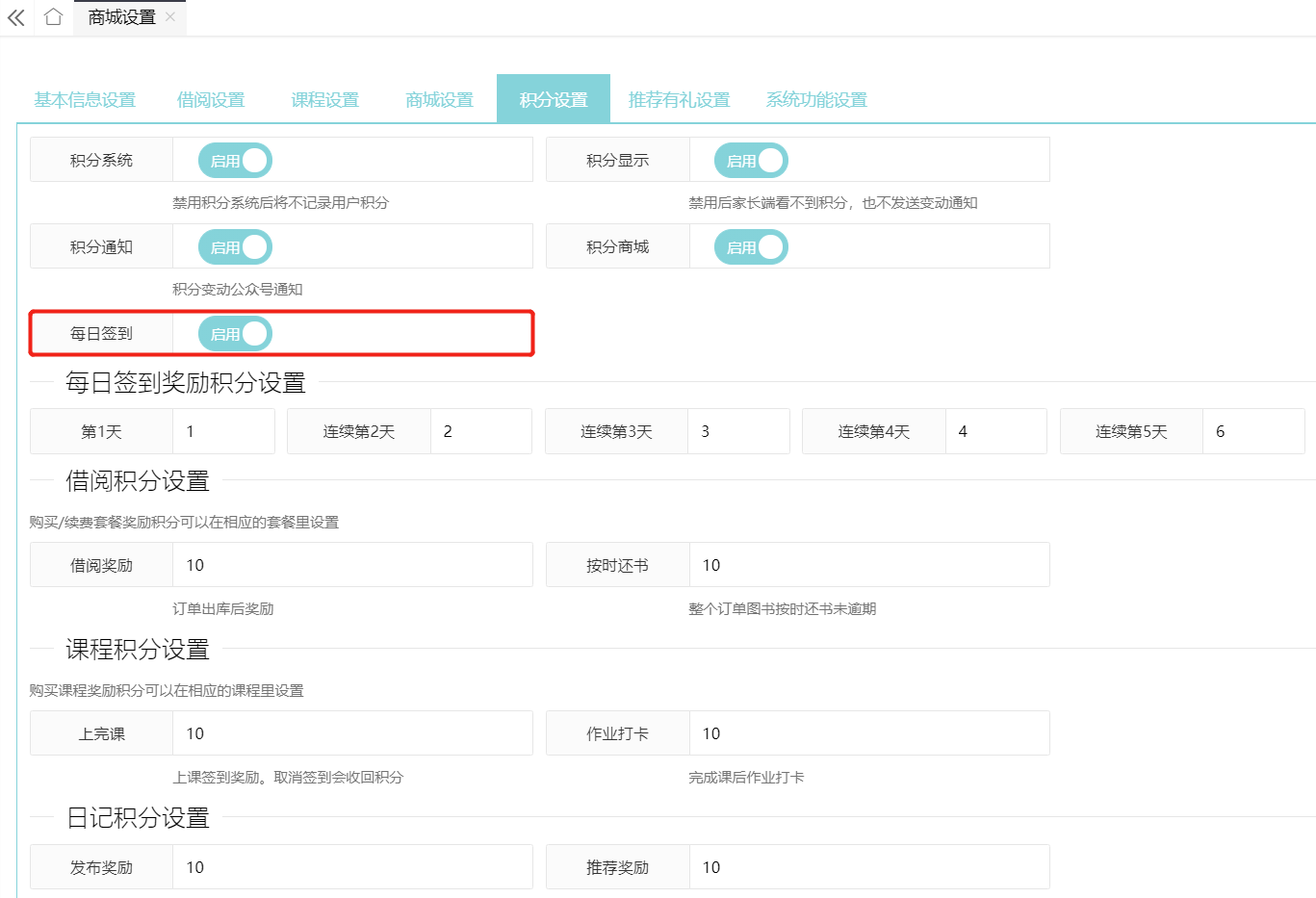
Task: Select the 积分设置 tab
Action: click(554, 99)
